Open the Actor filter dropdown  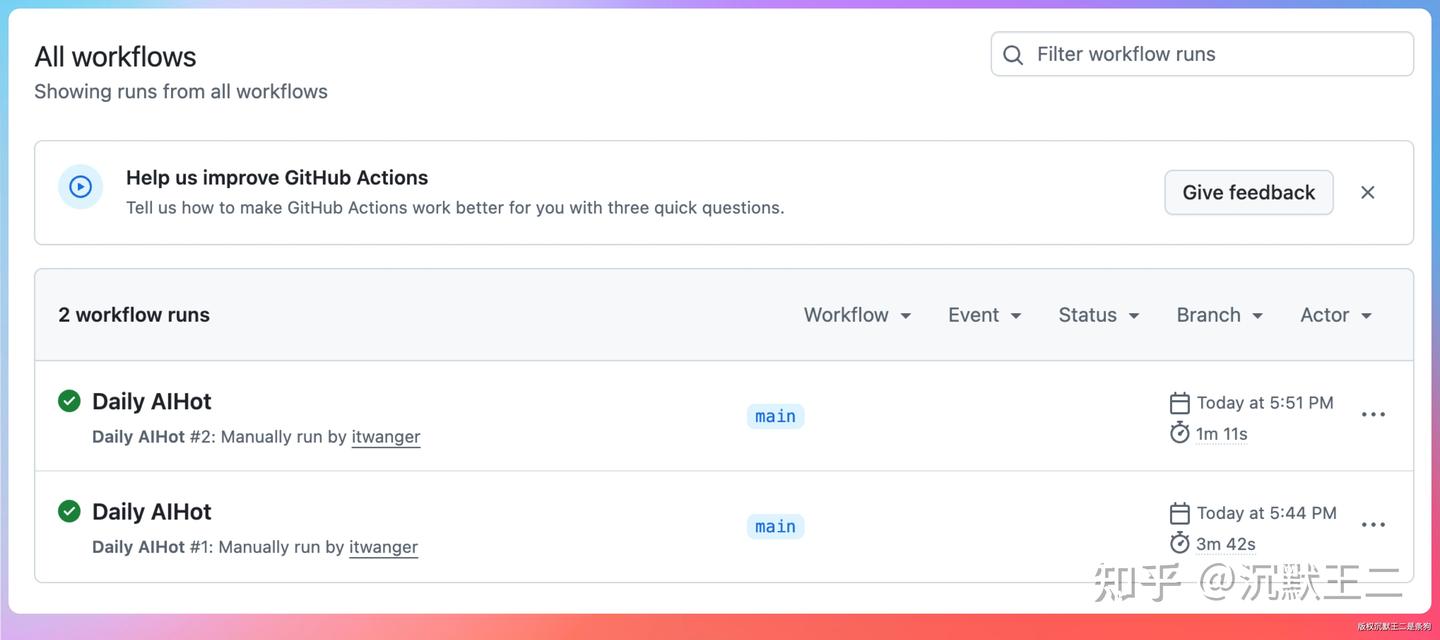[x=1336, y=315]
